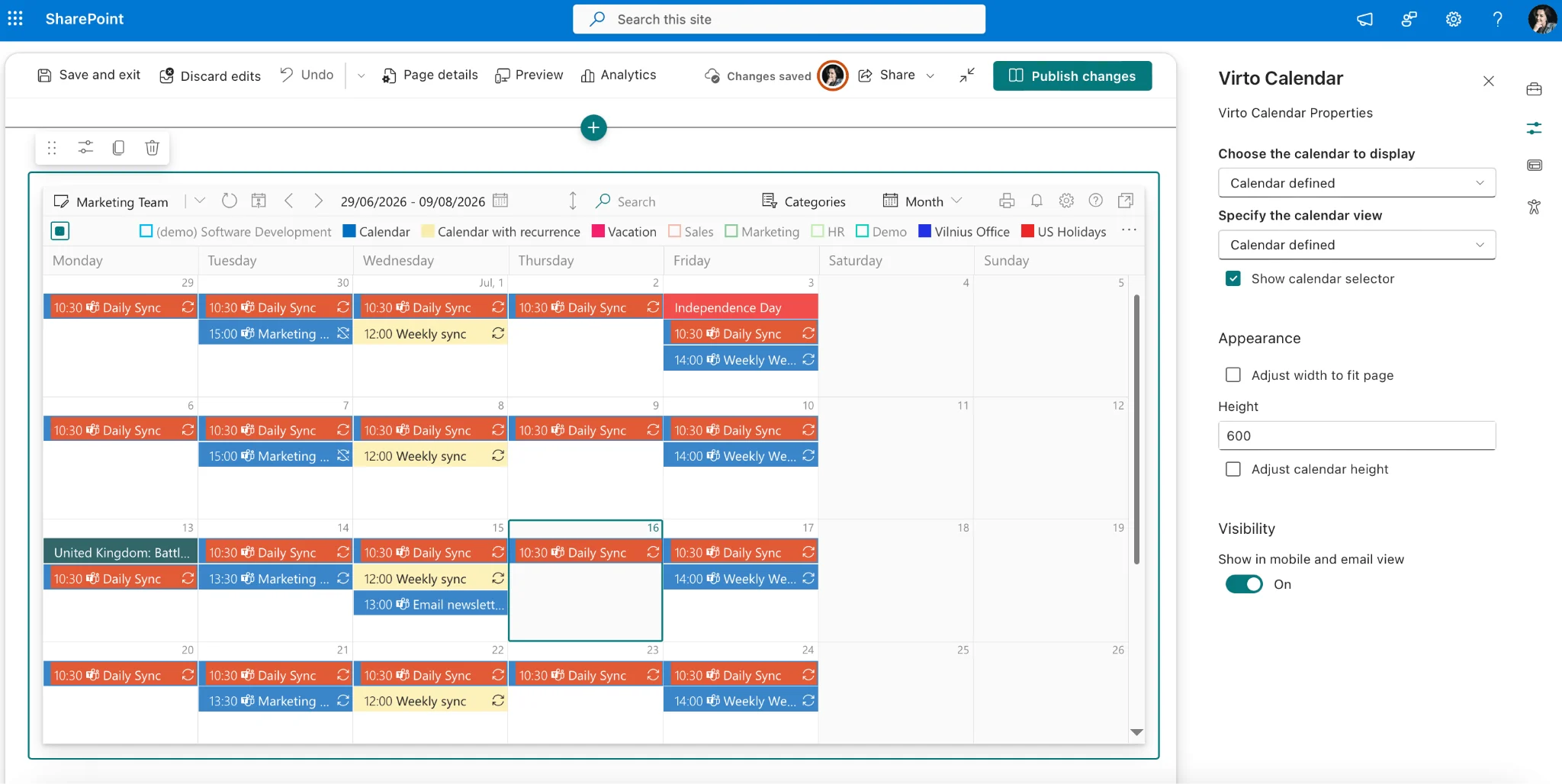Open the megaphone announcements icon
This screenshot has width=1562, height=784.
(x=1364, y=19)
